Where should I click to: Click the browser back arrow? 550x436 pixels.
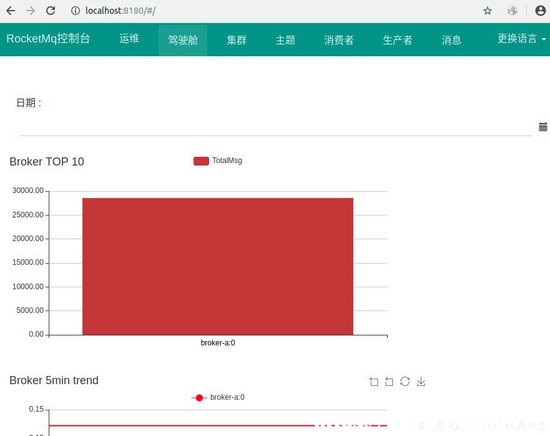pos(11,11)
